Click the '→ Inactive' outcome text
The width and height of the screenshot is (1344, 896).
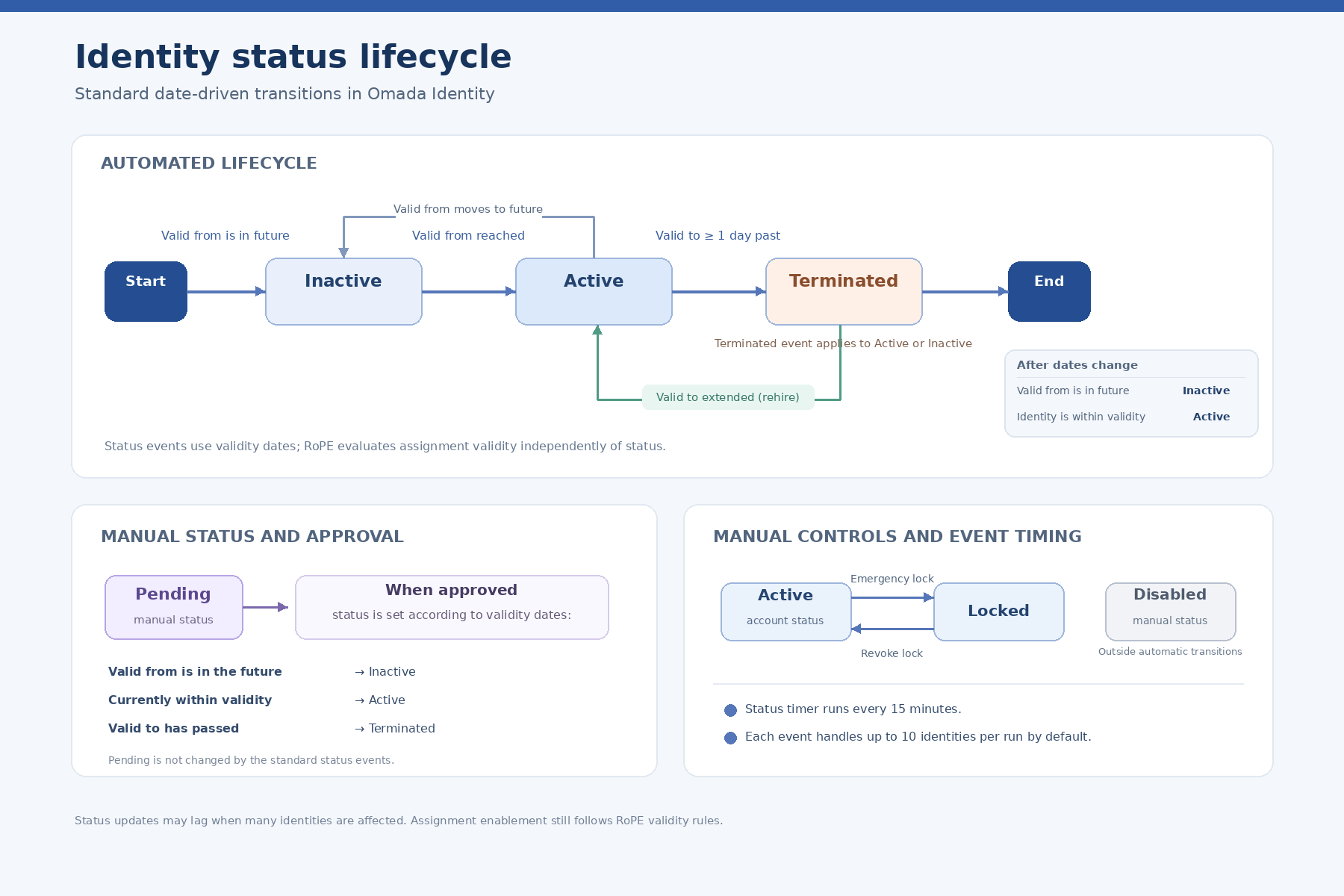(x=385, y=671)
